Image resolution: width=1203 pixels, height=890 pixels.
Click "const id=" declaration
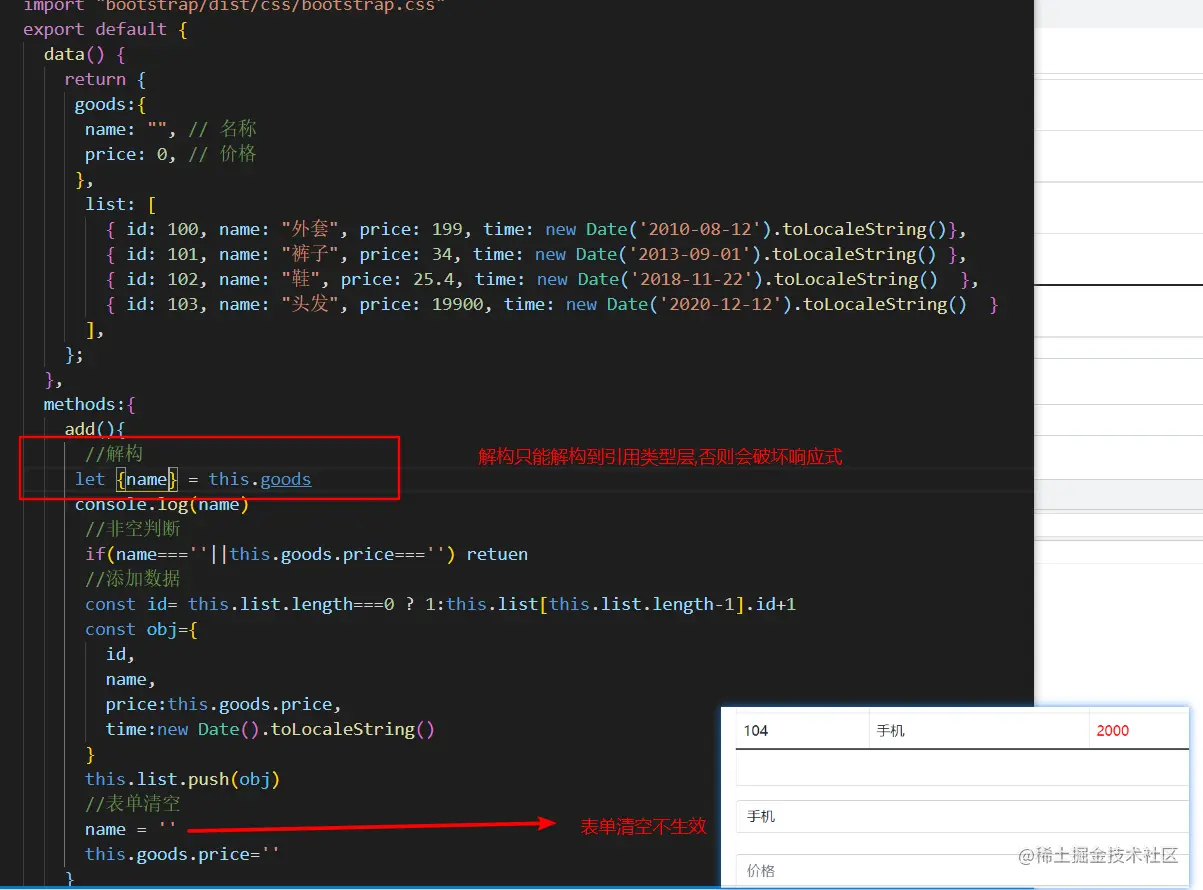tap(132, 604)
